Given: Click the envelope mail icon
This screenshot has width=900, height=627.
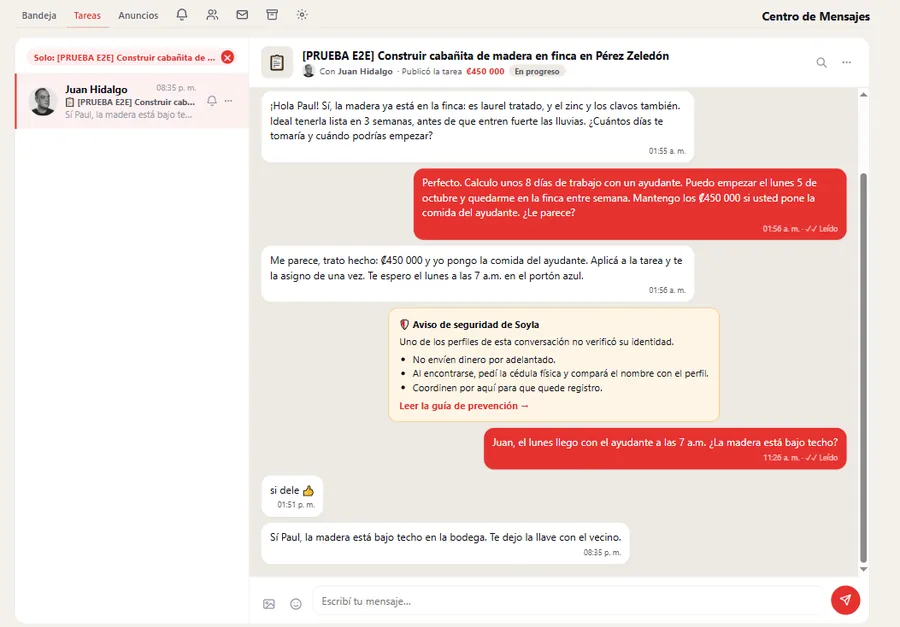Looking at the screenshot, I should coord(242,15).
